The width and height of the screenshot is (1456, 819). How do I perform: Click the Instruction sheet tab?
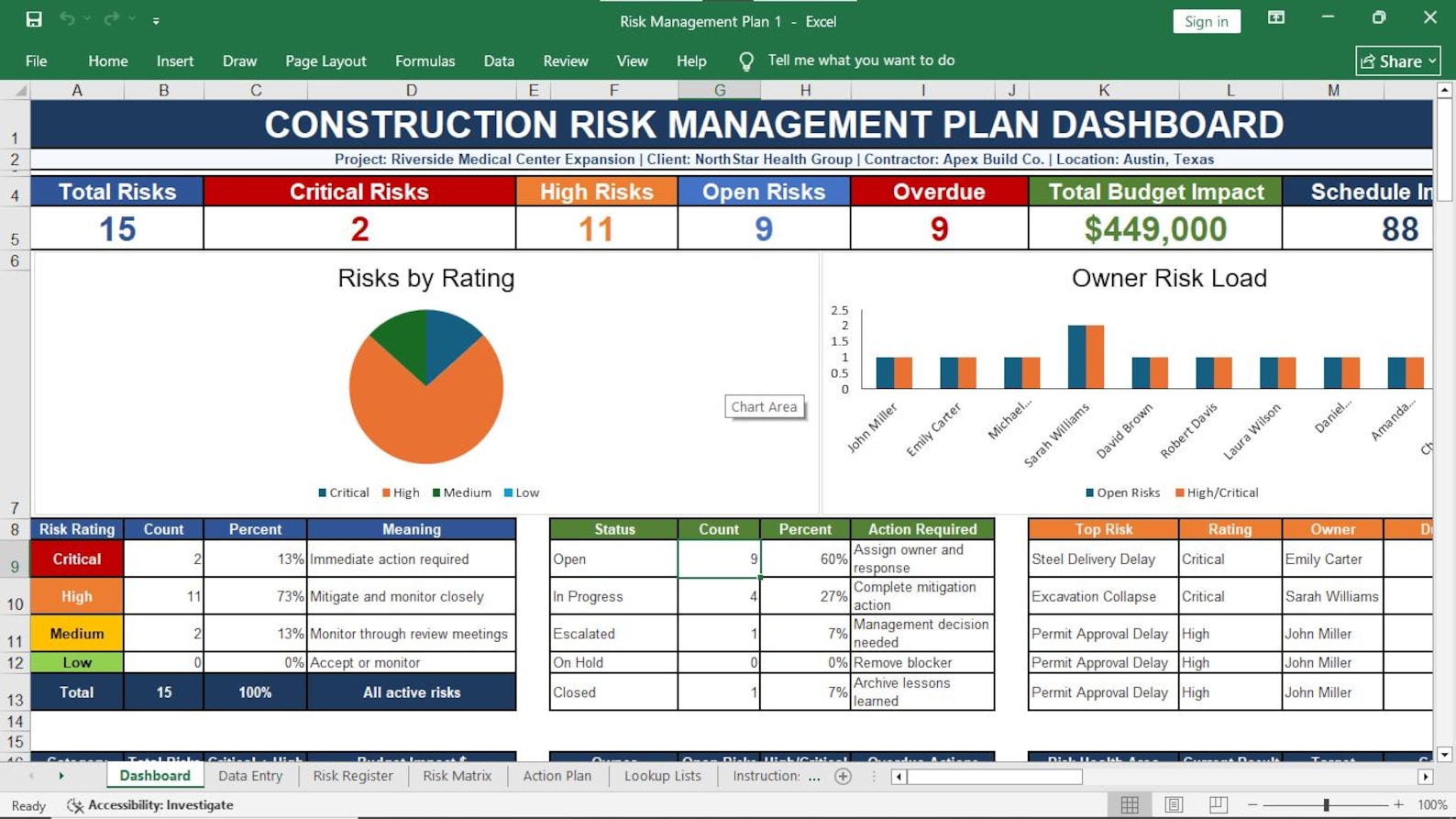767,776
